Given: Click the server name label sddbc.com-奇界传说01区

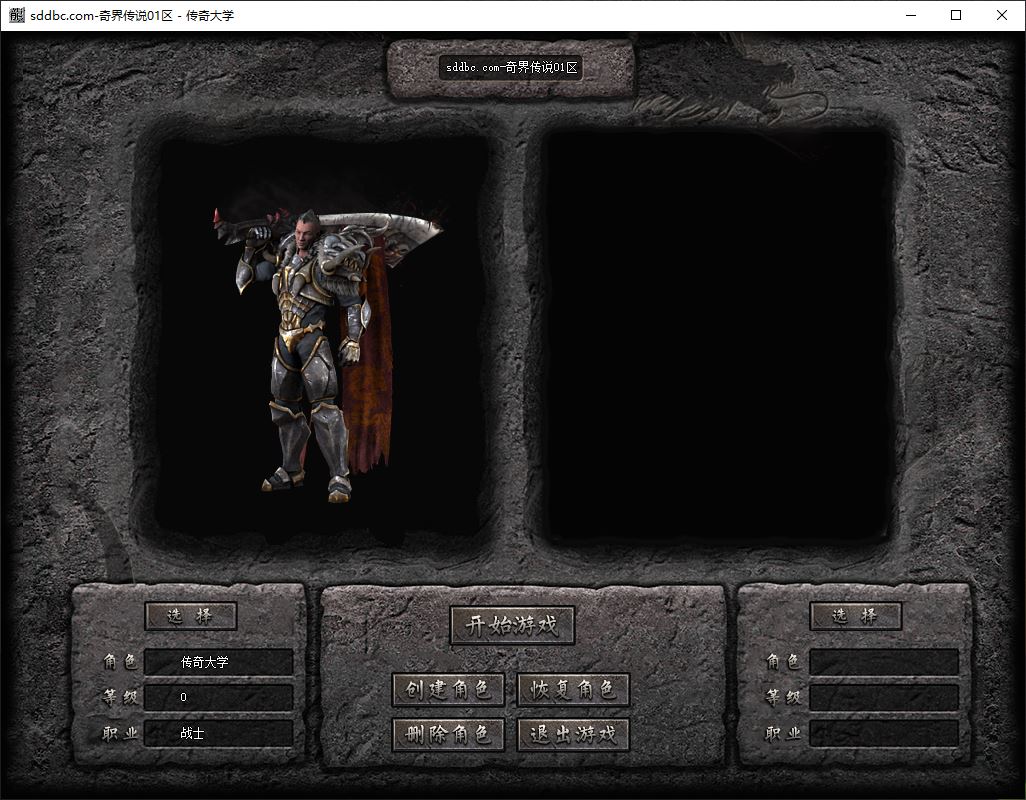Looking at the screenshot, I should (x=511, y=67).
